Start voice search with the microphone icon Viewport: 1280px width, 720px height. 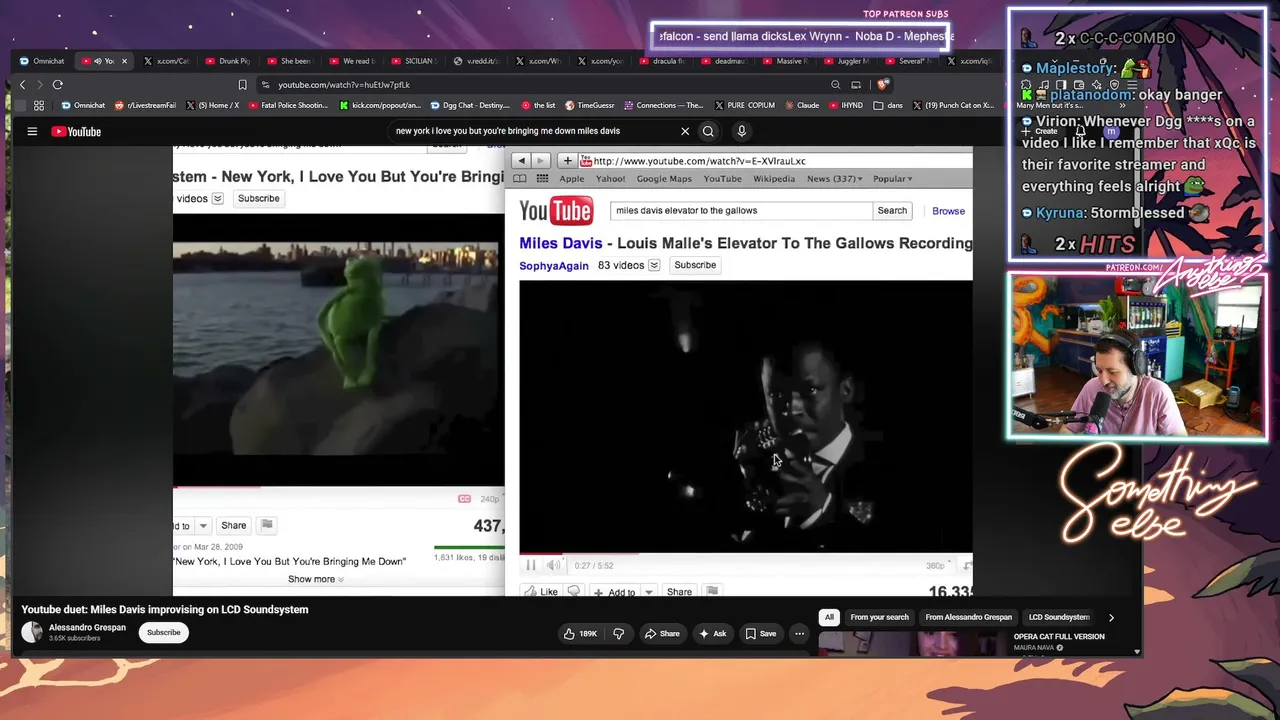coord(741,131)
